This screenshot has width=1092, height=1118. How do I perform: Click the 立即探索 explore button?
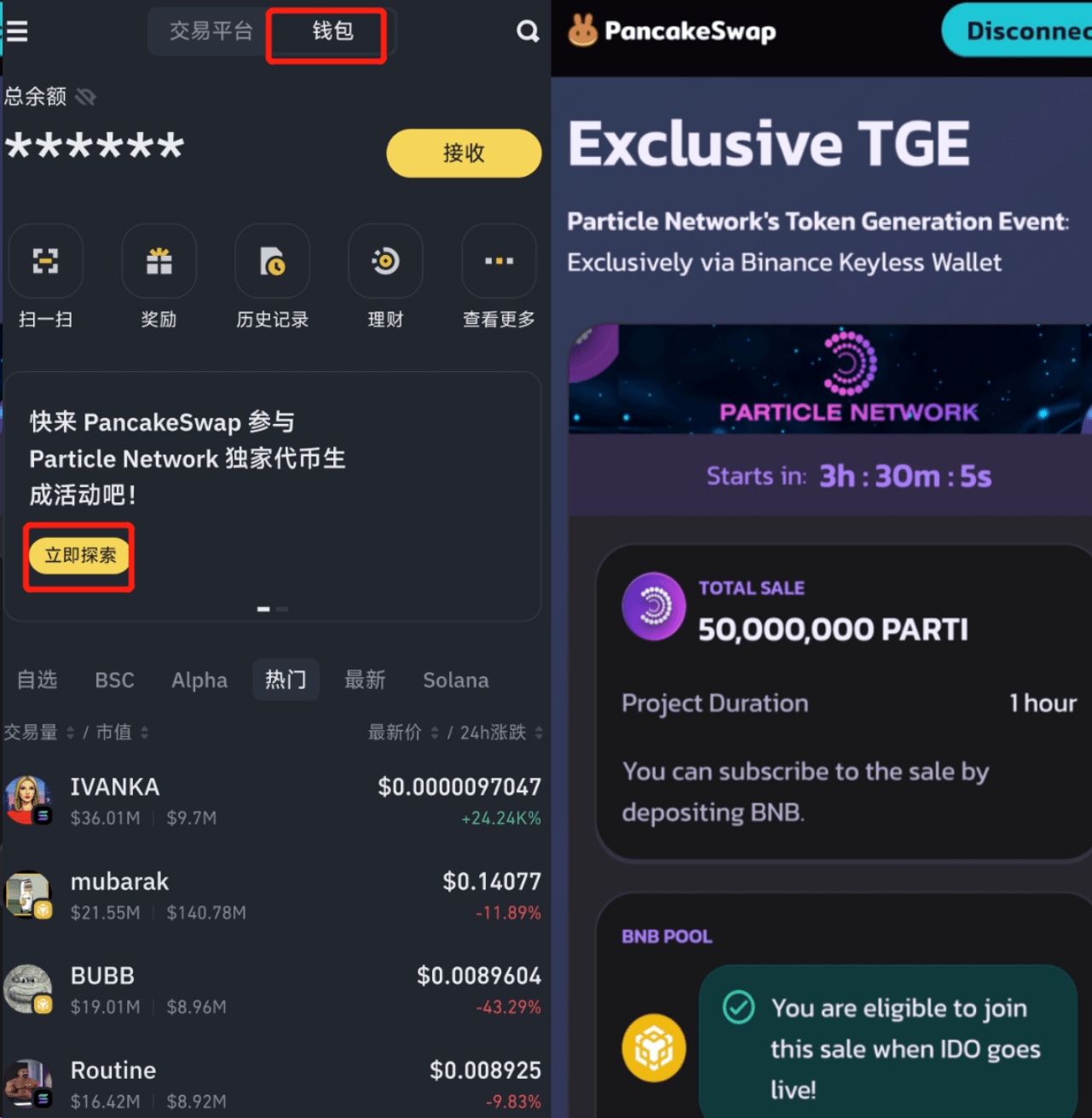coord(80,556)
